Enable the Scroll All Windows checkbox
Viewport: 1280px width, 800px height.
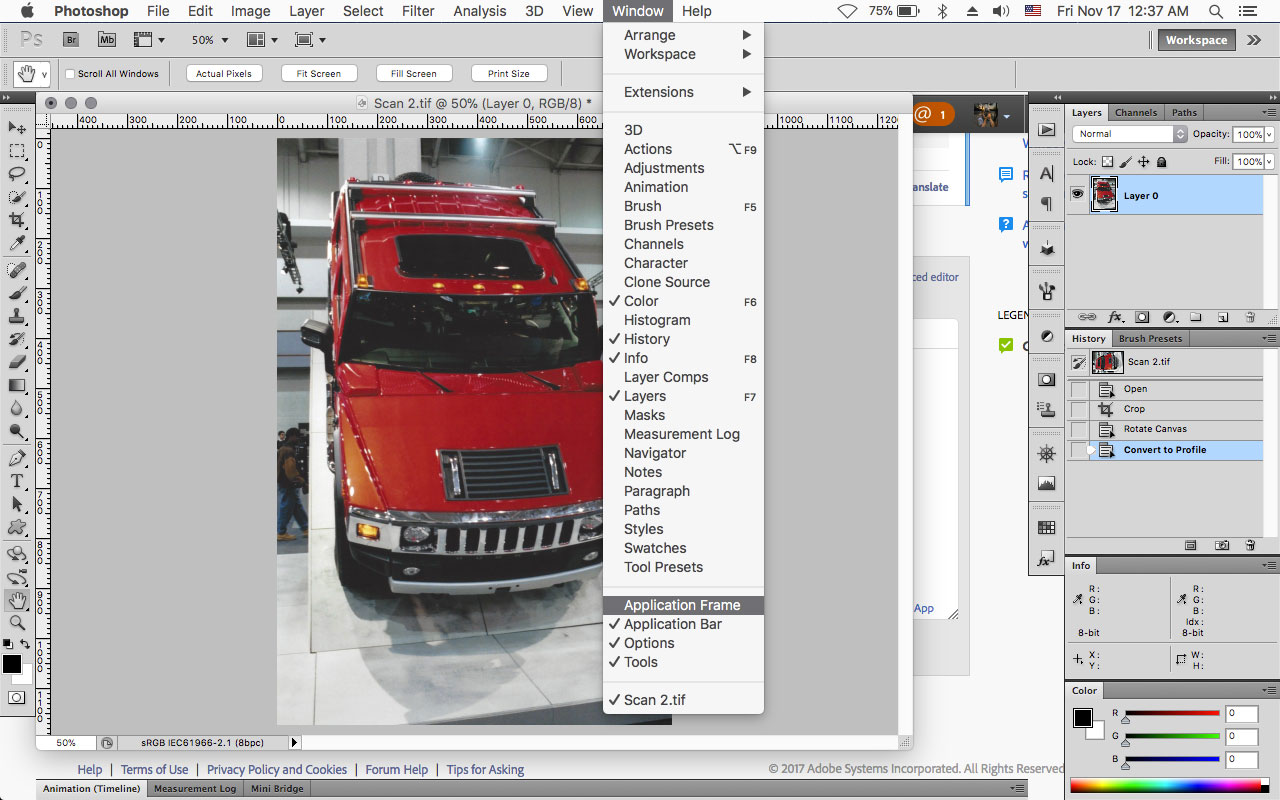[72, 73]
